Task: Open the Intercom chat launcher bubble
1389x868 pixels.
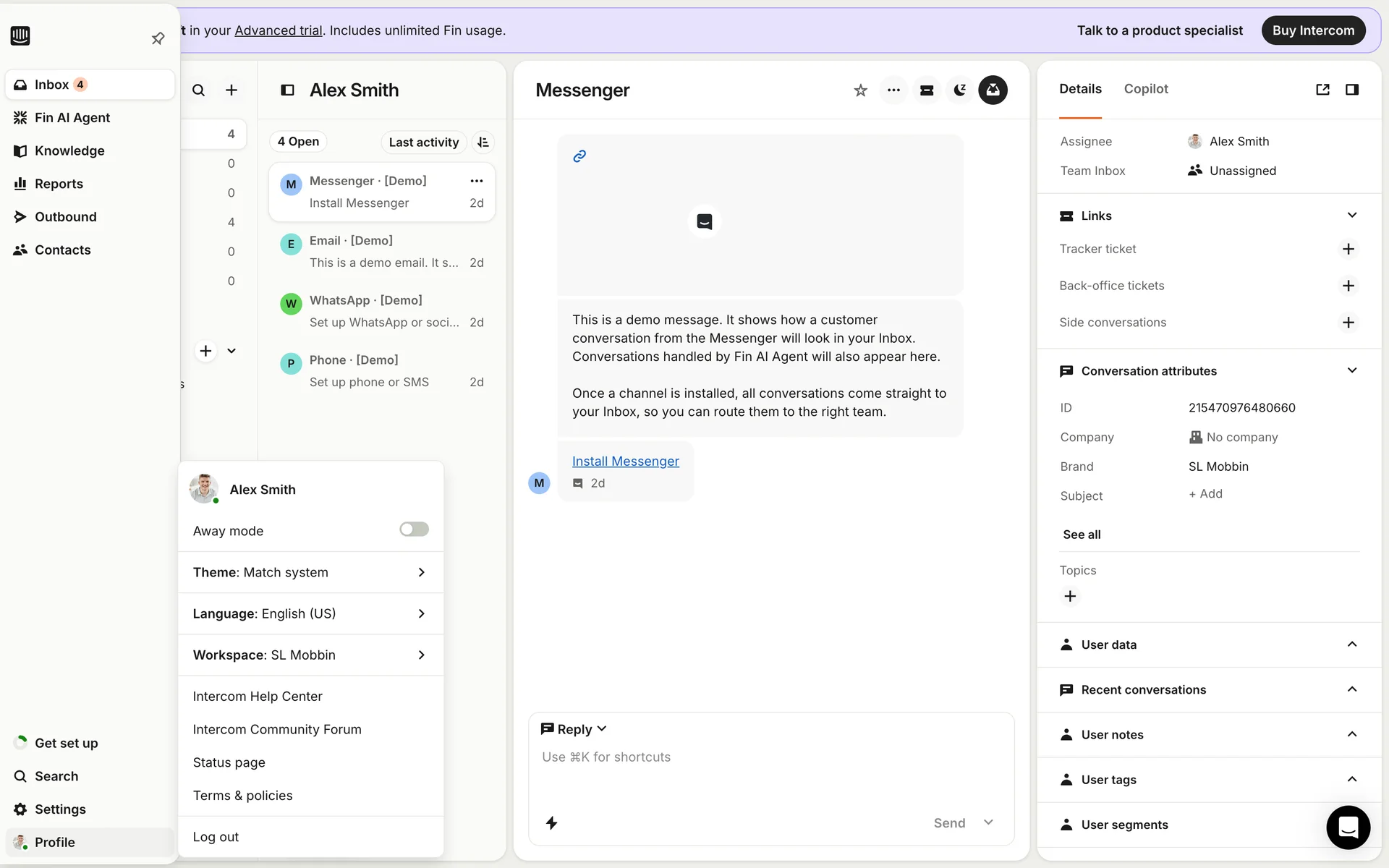Action: coord(1348,827)
